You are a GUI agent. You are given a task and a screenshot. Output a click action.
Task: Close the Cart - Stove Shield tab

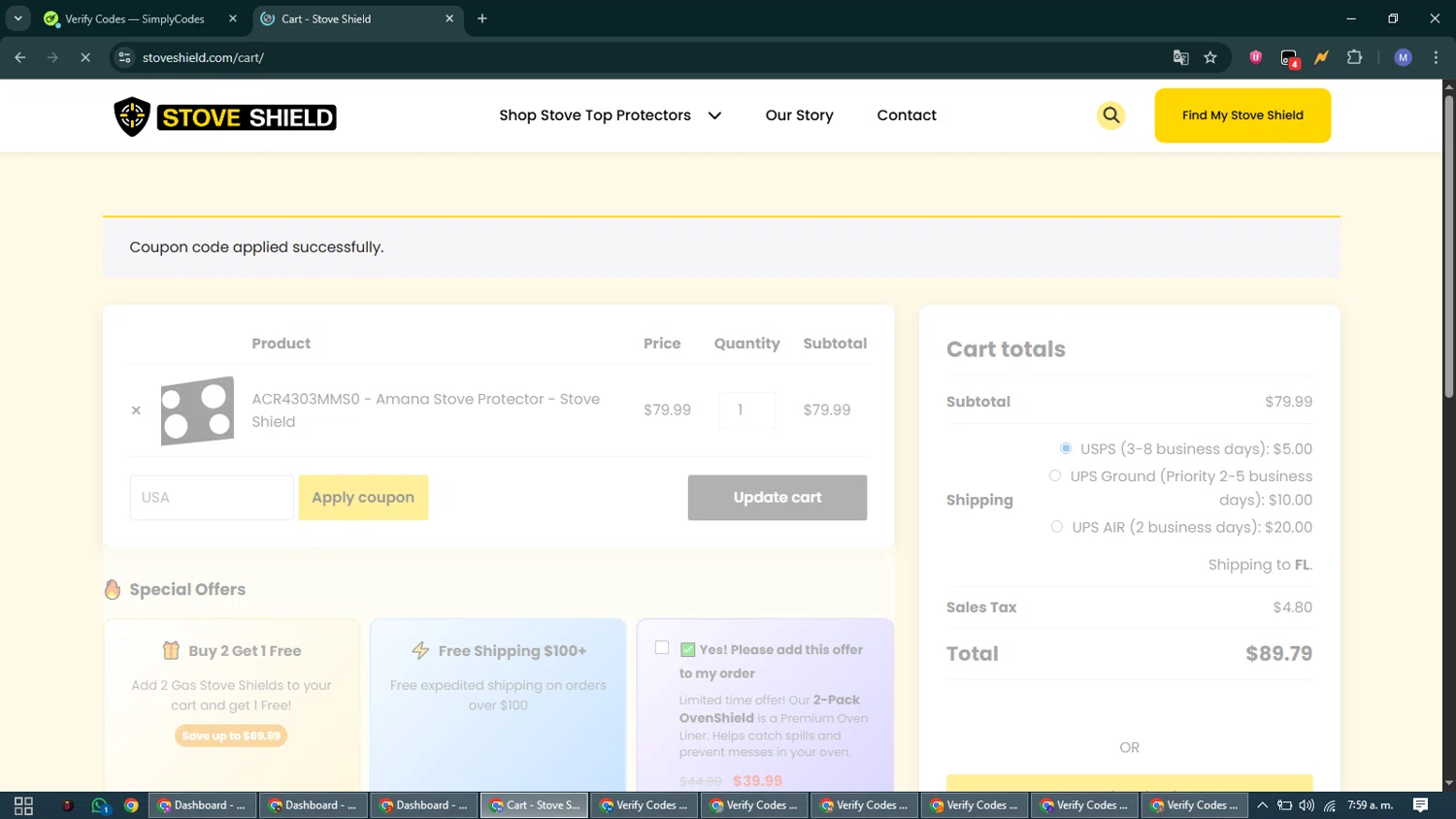[x=449, y=18]
